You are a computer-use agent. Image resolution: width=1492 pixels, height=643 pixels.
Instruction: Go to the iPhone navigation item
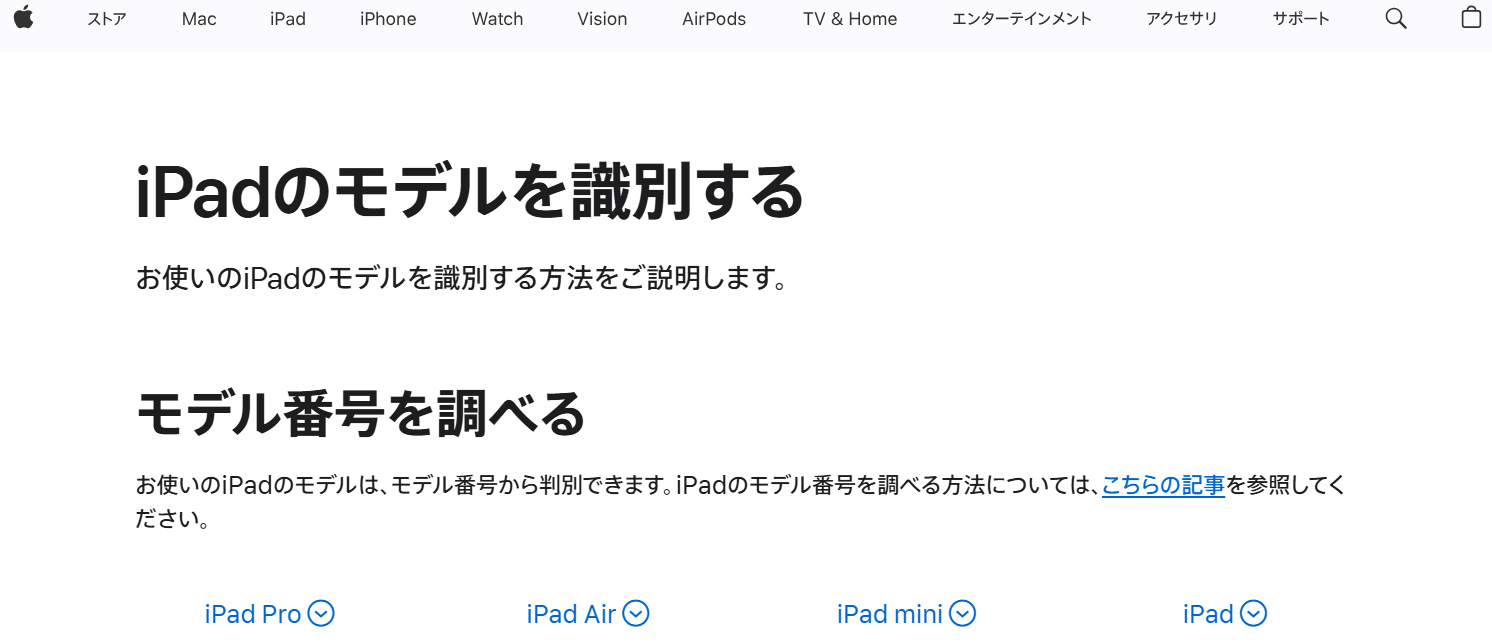click(388, 19)
